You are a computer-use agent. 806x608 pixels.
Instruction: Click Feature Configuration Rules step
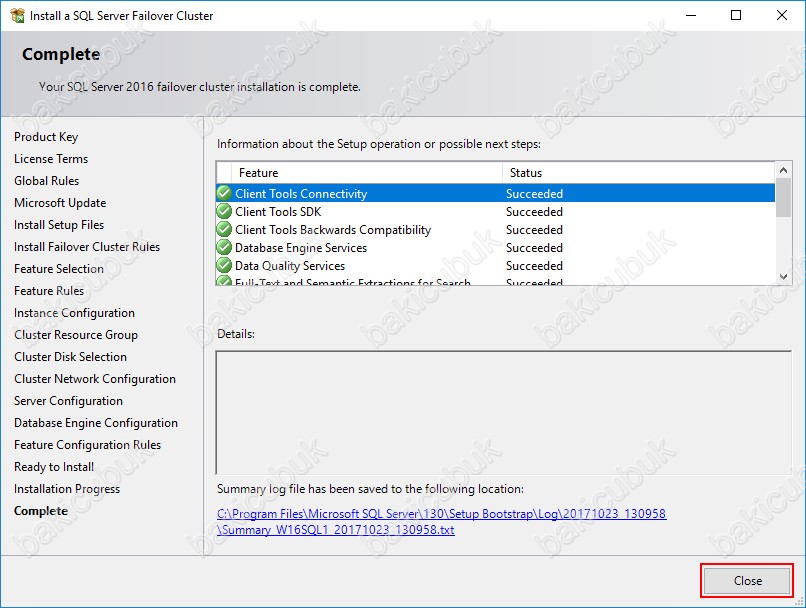(x=87, y=445)
